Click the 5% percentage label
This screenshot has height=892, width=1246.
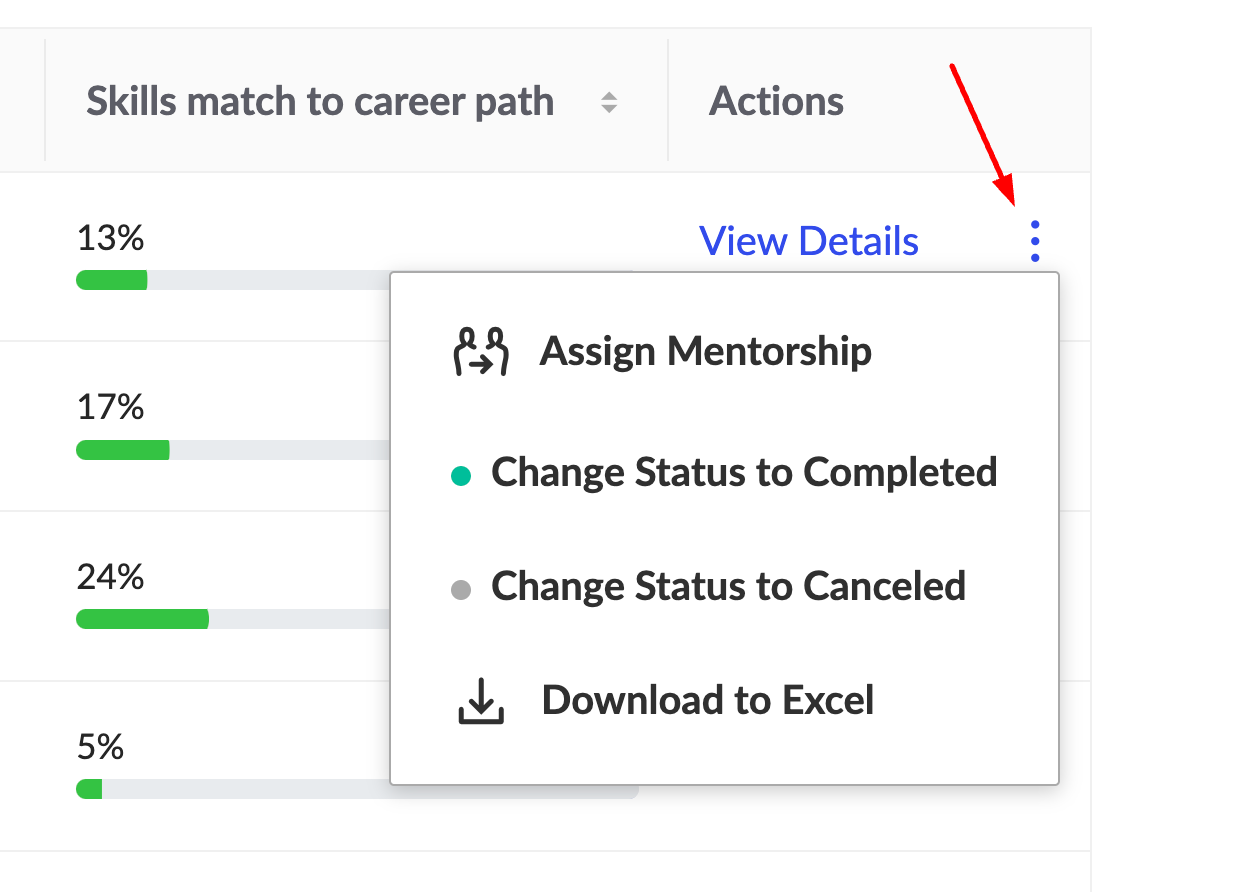[x=100, y=748]
